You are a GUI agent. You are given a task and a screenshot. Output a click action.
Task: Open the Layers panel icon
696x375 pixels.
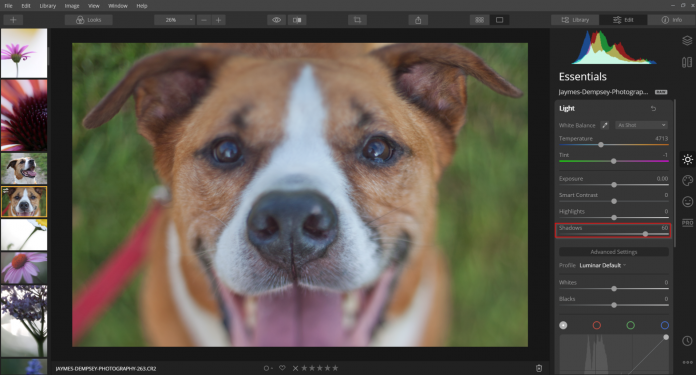click(687, 41)
